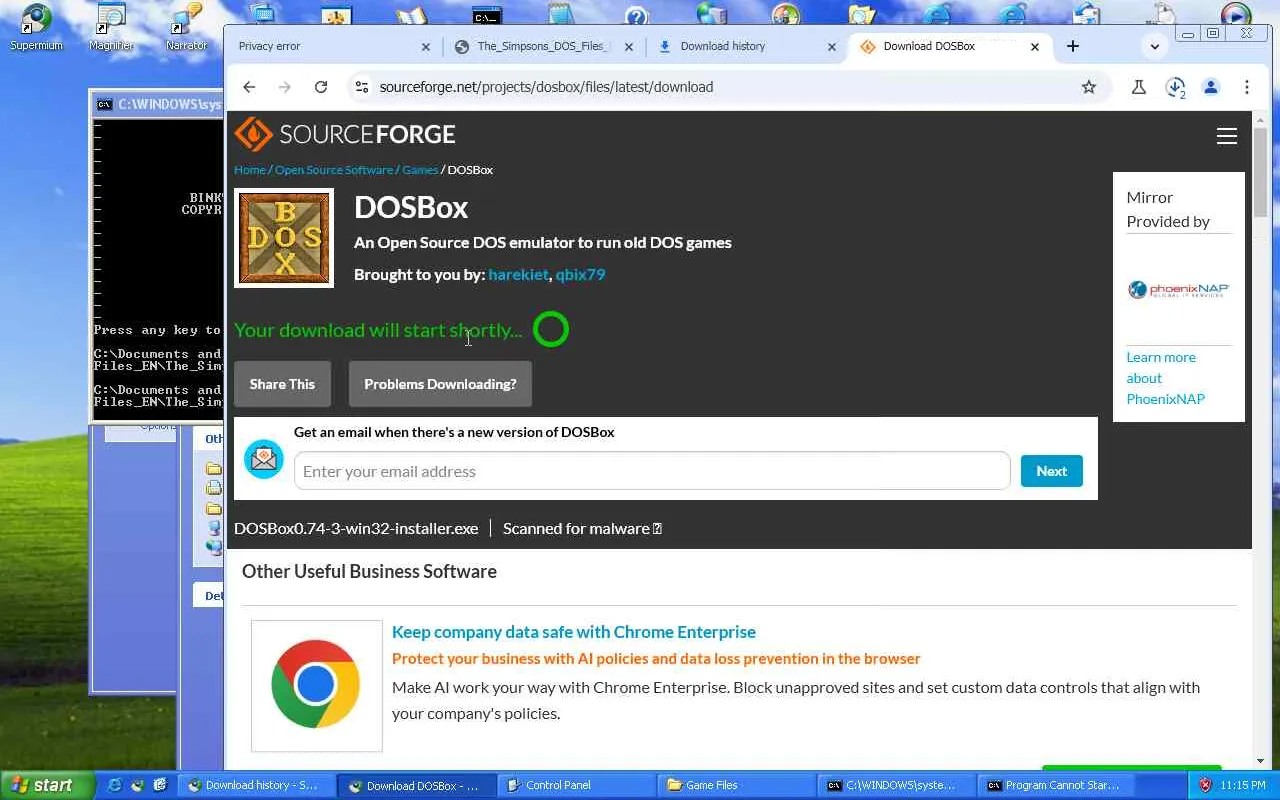Switch to The_Simpsons_DOS_Files tab
The height and width of the screenshot is (800, 1280).
click(544, 46)
